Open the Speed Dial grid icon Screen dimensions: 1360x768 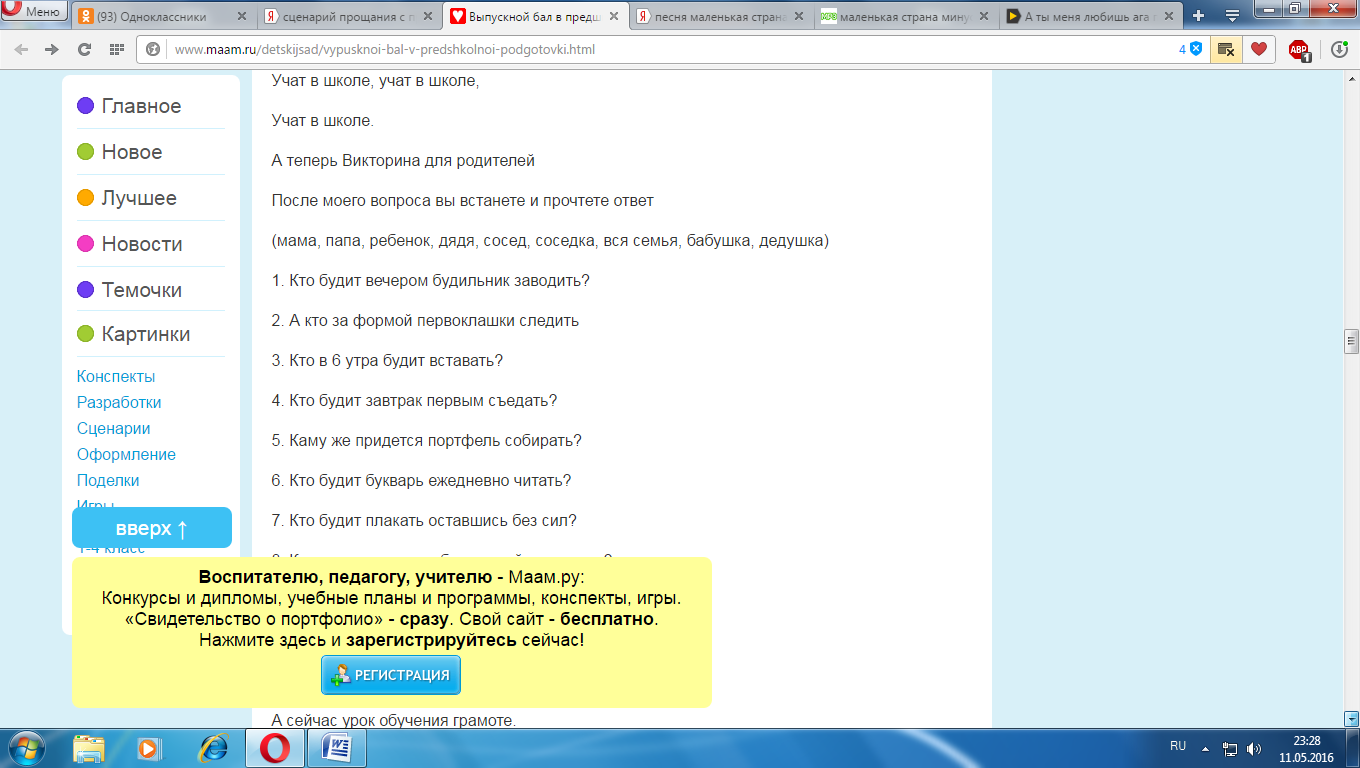coord(117,49)
